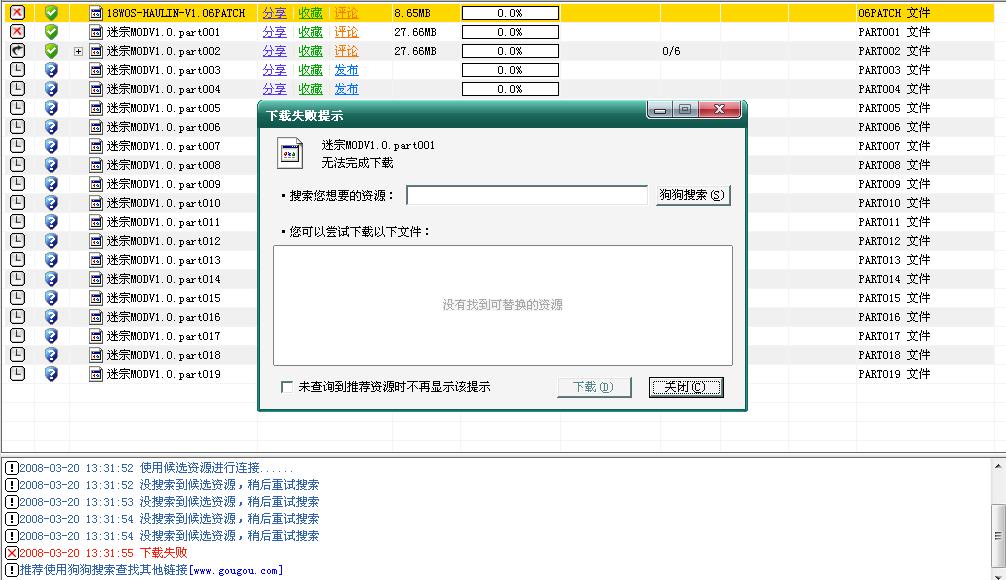
Task: Click the waiting clock icon for part003
Action: [17, 70]
